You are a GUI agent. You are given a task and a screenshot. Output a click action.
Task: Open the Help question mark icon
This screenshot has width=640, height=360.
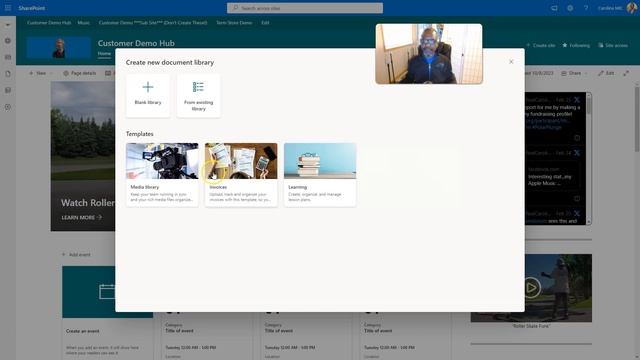point(586,8)
